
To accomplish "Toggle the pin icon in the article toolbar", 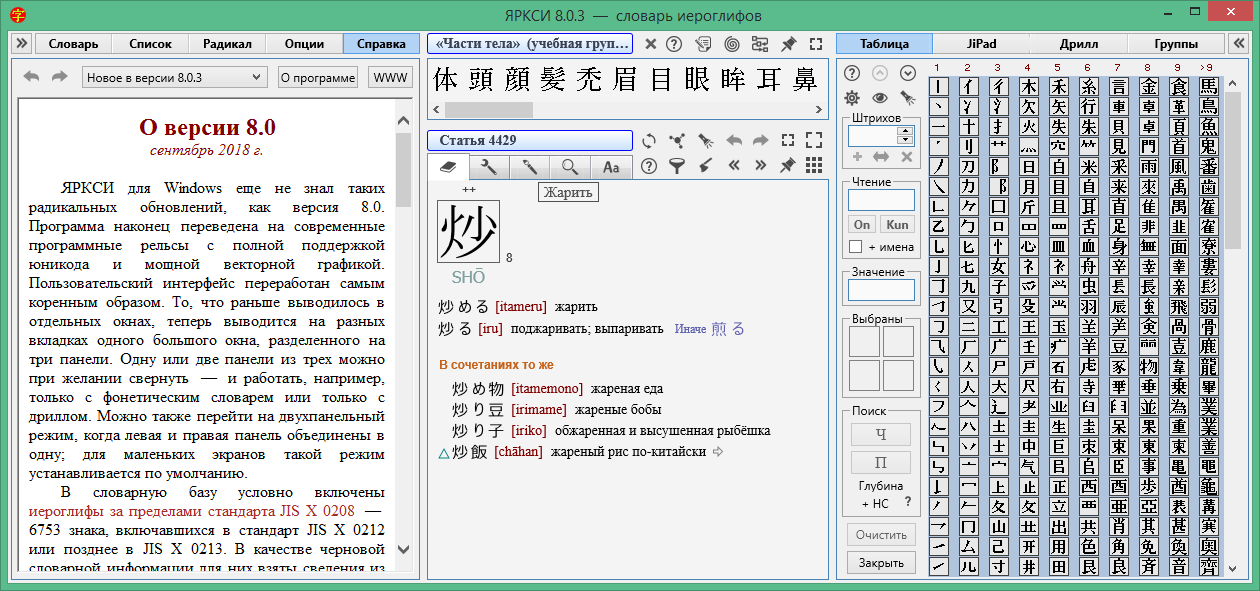I will pyautogui.click(x=788, y=166).
